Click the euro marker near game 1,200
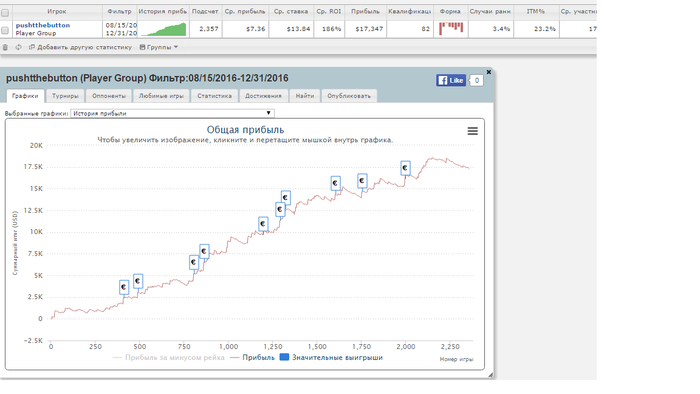Viewport: 700px width, 394px height. pyautogui.click(x=263, y=224)
